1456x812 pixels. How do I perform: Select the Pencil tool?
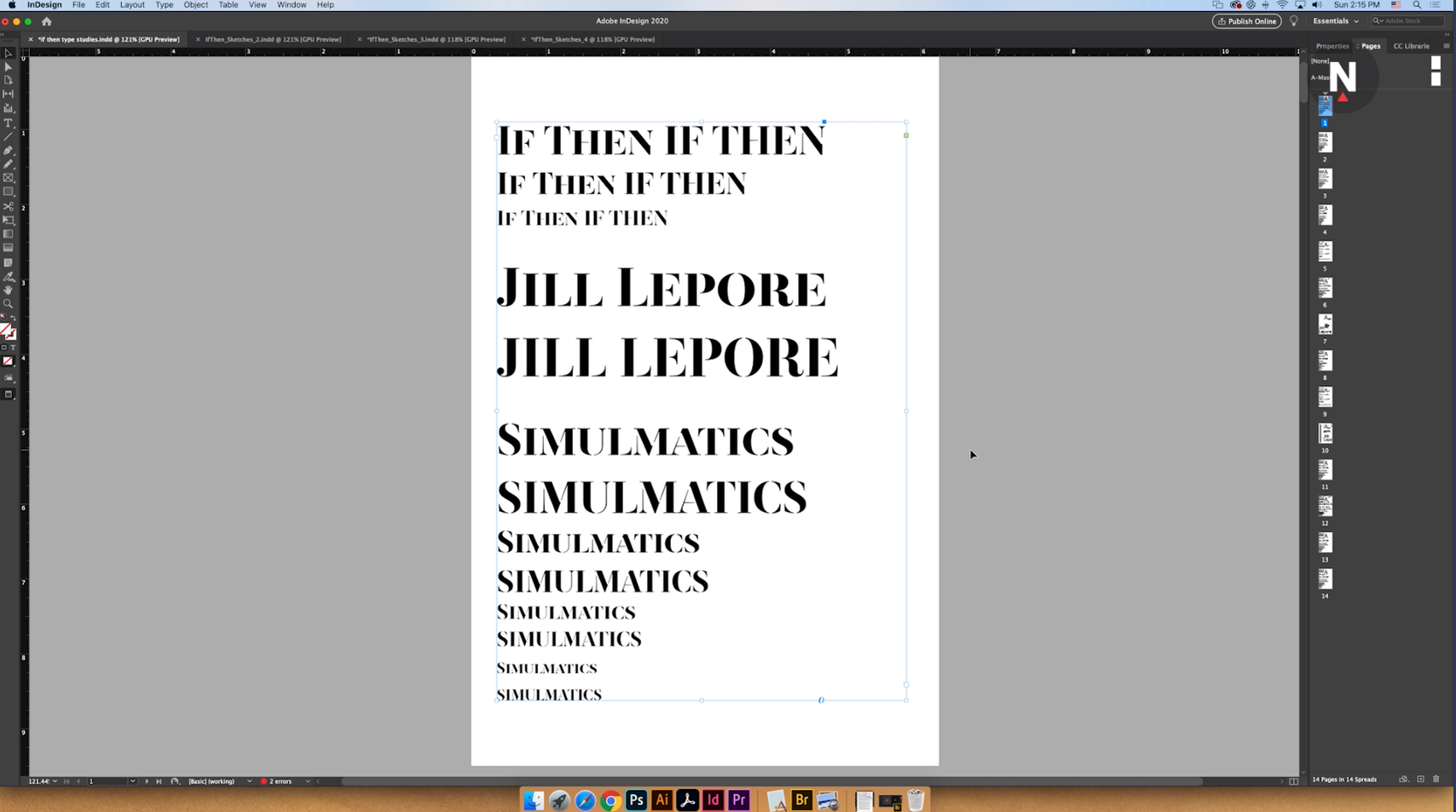9,164
